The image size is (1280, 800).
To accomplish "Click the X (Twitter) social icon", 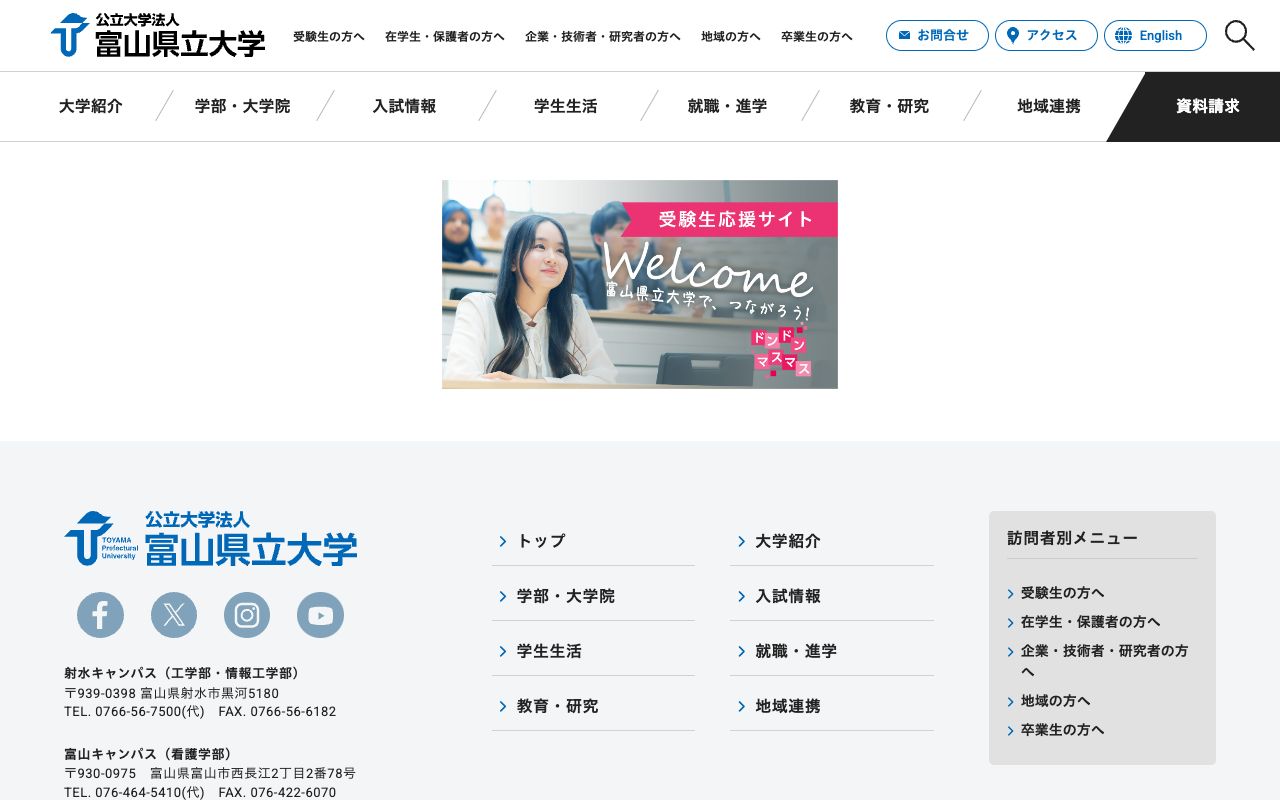I will pyautogui.click(x=173, y=614).
